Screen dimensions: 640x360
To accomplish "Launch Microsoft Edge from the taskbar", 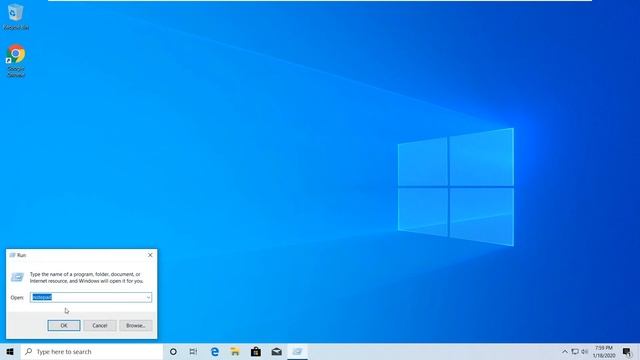I will [x=215, y=351].
